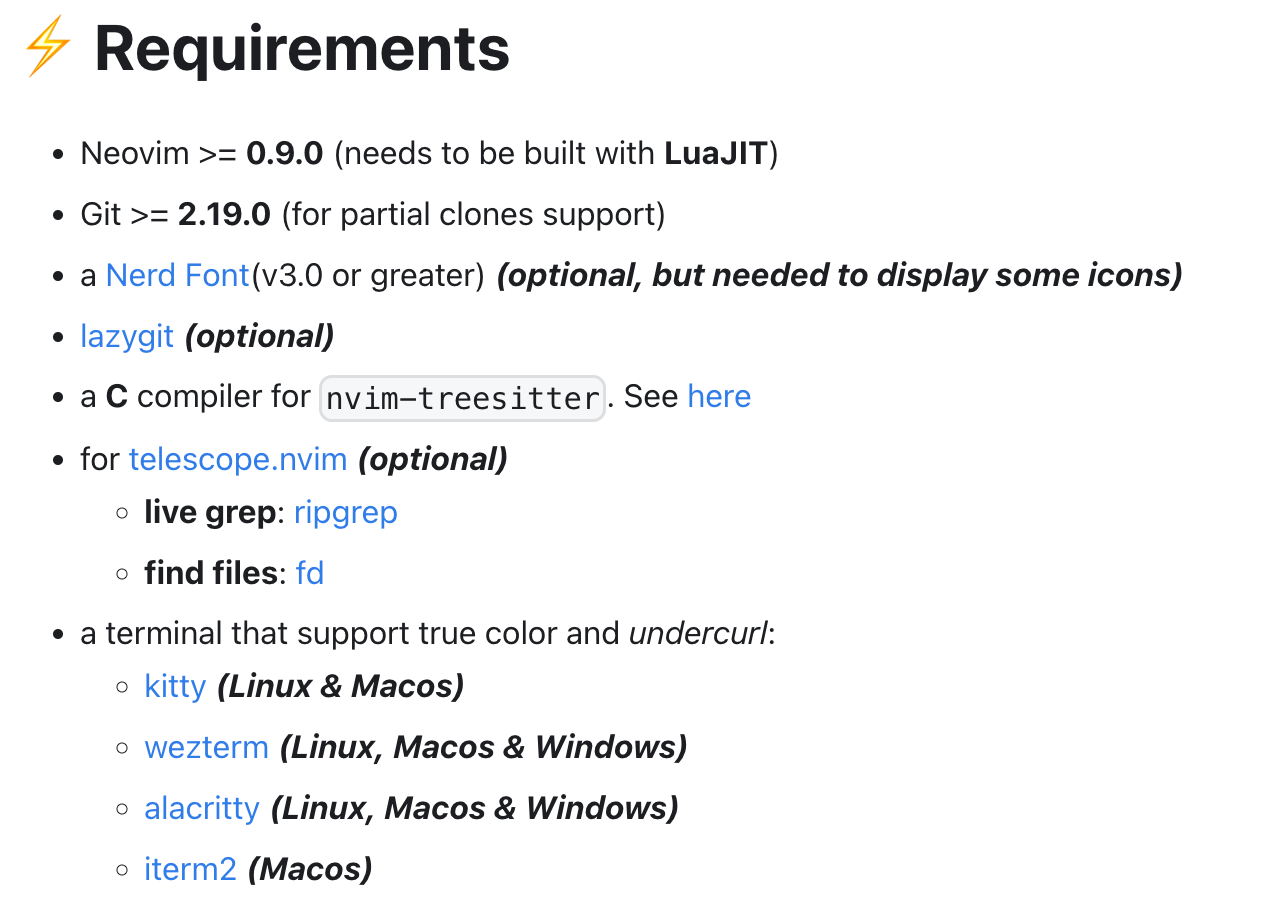This screenshot has width=1262, height=912.
Task: Click the Requirements heading
Action: tap(302, 49)
